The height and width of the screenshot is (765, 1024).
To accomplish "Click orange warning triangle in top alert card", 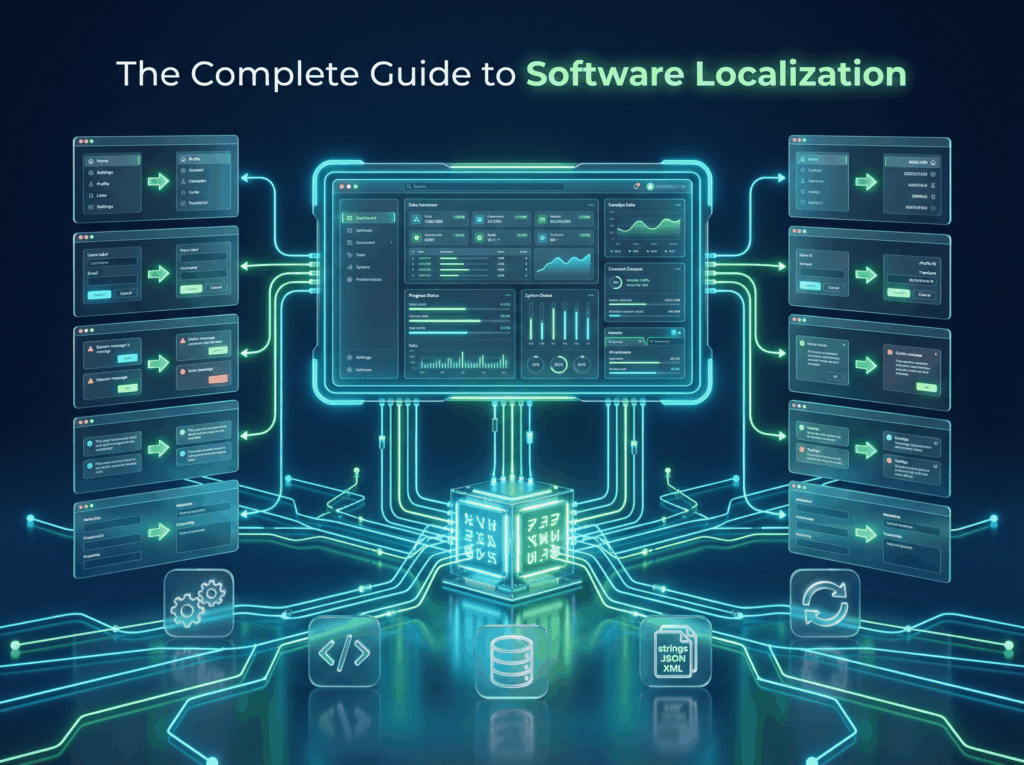I will point(90,349).
